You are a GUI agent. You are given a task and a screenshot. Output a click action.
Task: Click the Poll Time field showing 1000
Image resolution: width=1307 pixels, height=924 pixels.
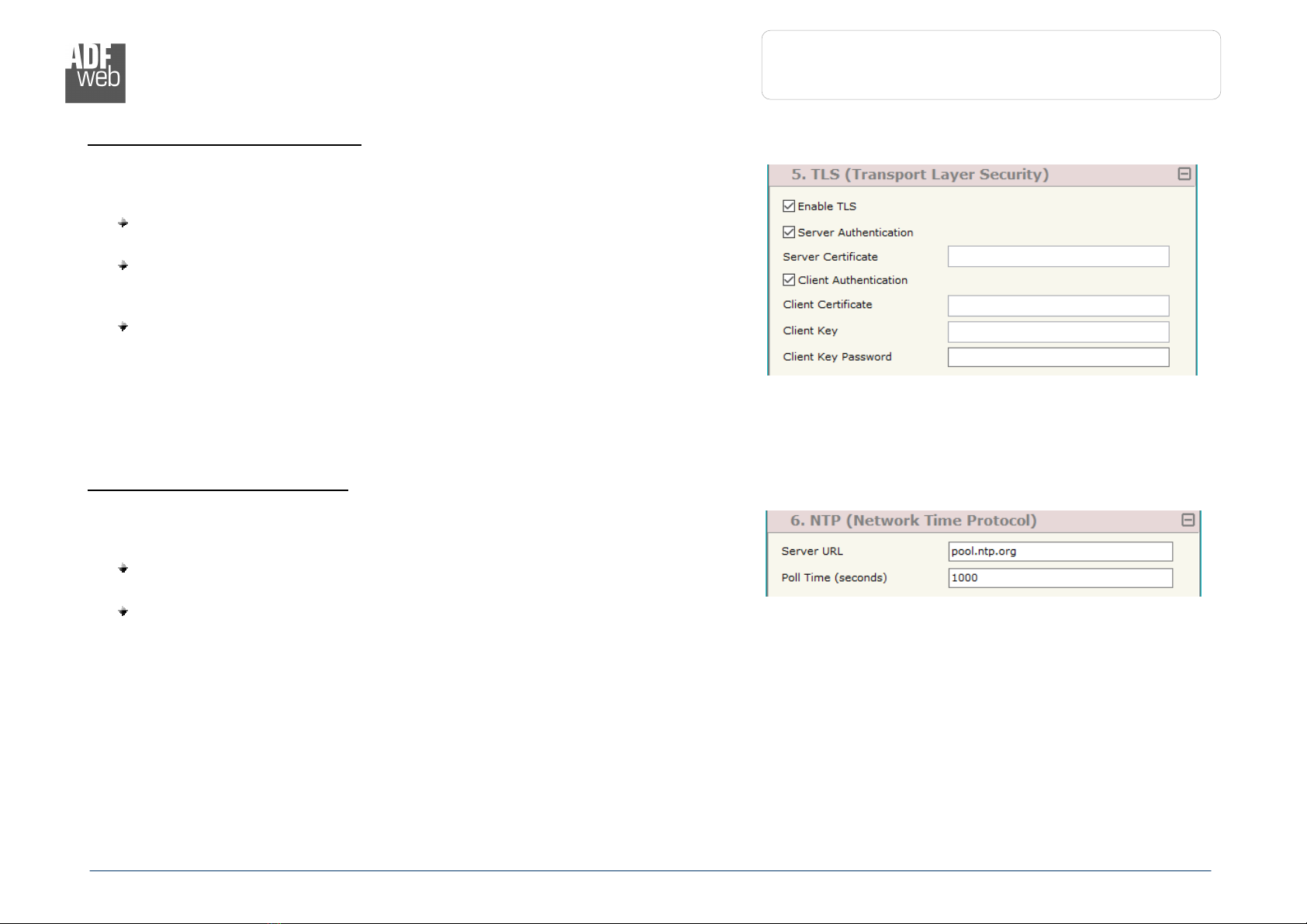(x=1061, y=578)
